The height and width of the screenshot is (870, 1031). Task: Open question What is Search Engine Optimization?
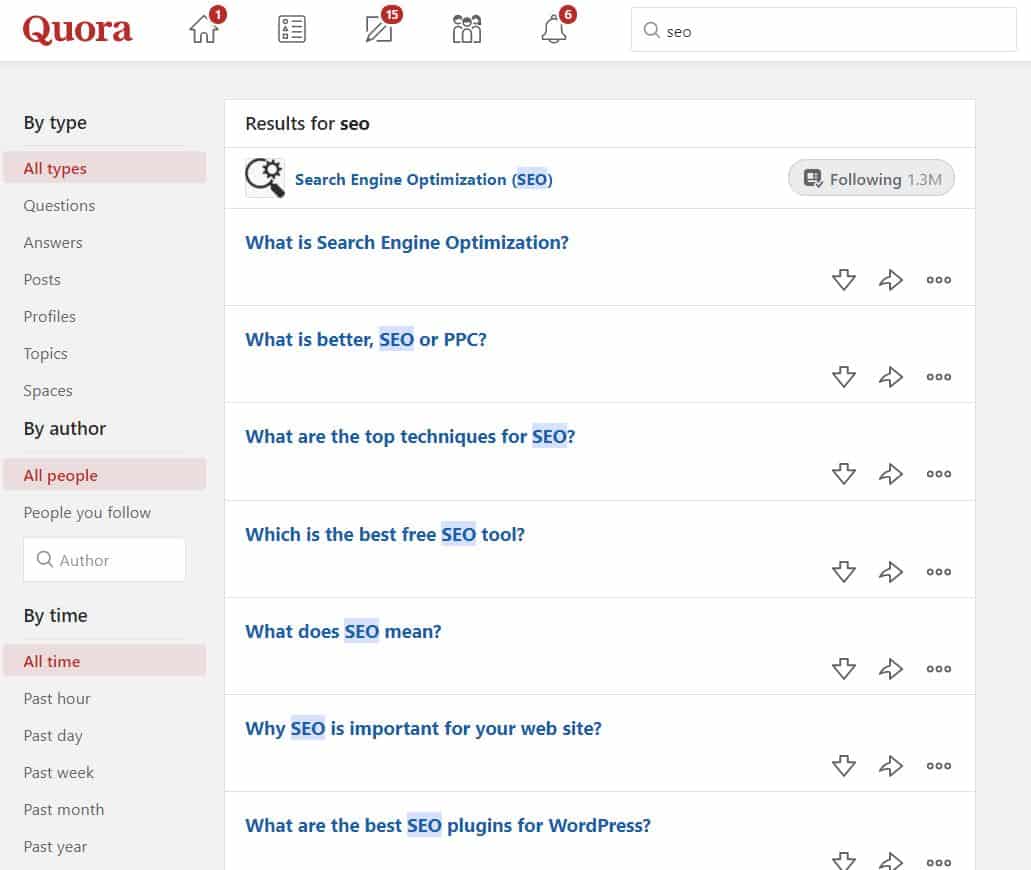pyautogui.click(x=407, y=243)
